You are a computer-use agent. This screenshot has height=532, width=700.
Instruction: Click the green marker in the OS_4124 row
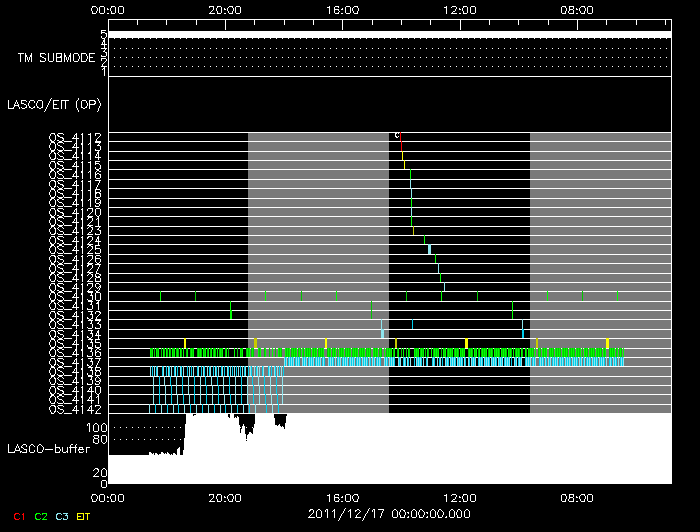click(x=425, y=240)
